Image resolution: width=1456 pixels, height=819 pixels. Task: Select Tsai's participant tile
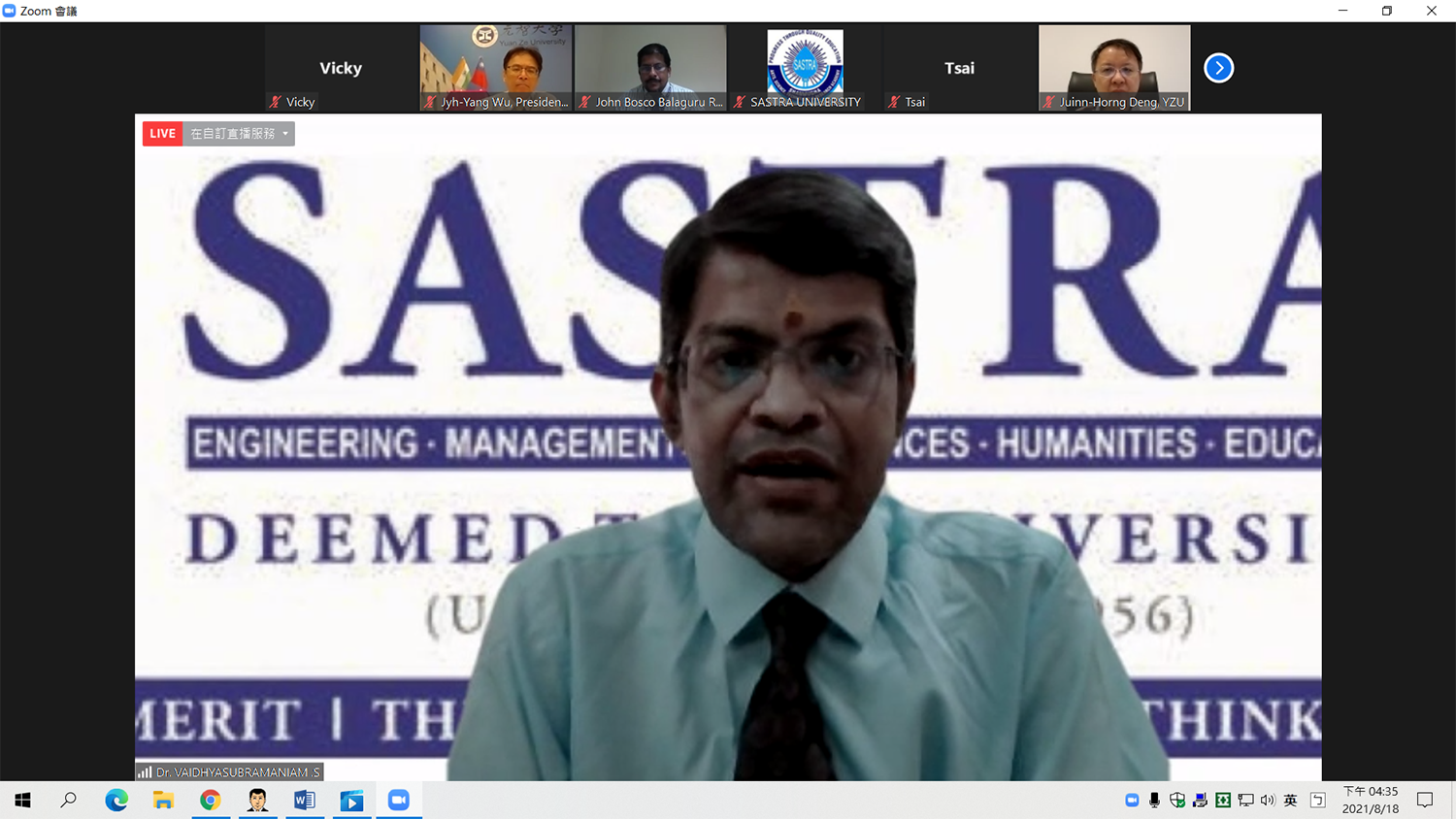[x=960, y=68]
